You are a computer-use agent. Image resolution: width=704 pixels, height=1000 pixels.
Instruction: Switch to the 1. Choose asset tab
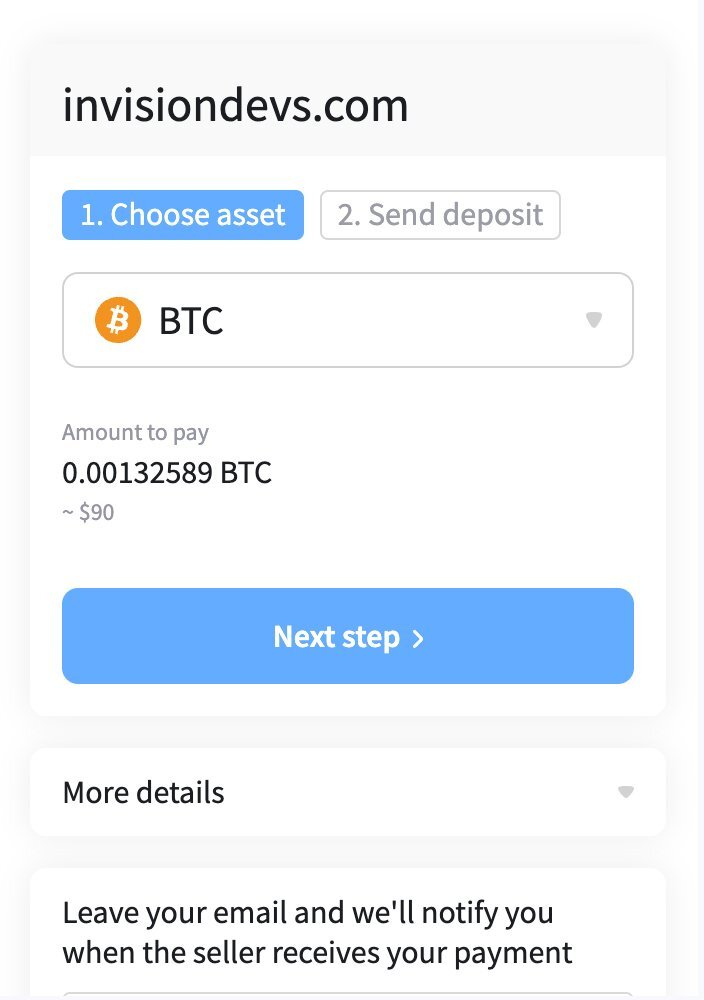(x=183, y=215)
